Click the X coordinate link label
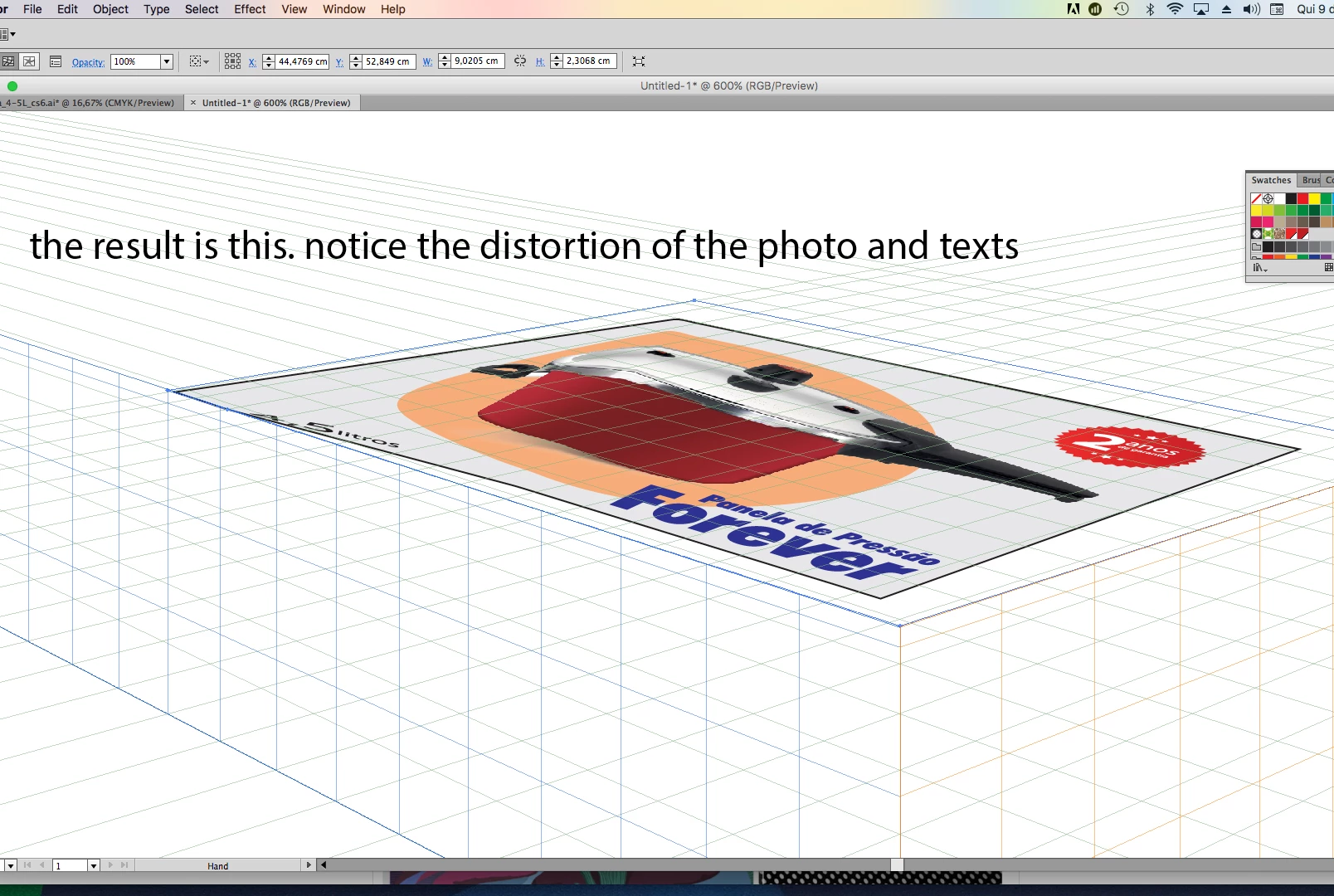This screenshot has width=1334, height=896. 252,62
